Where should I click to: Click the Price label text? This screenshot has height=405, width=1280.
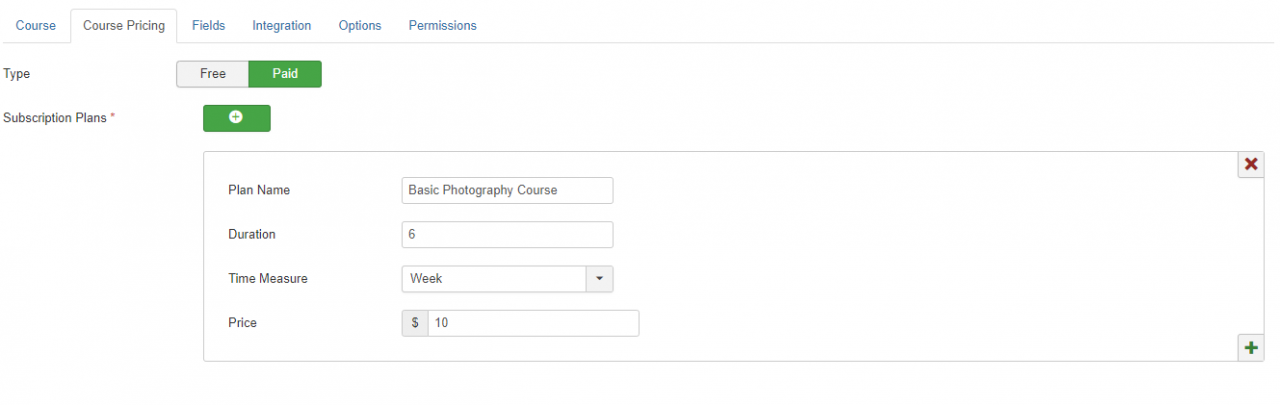[x=242, y=323]
